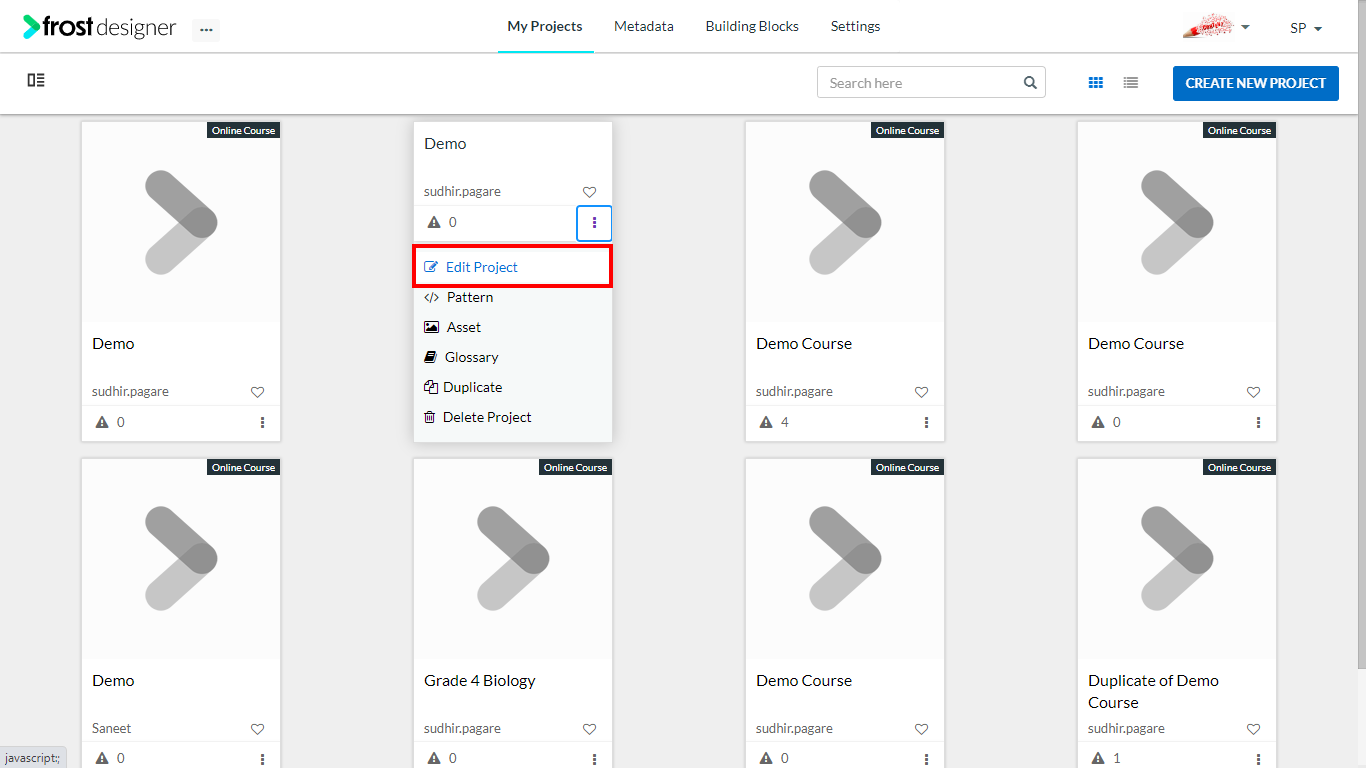Switch to list view

tap(1130, 83)
